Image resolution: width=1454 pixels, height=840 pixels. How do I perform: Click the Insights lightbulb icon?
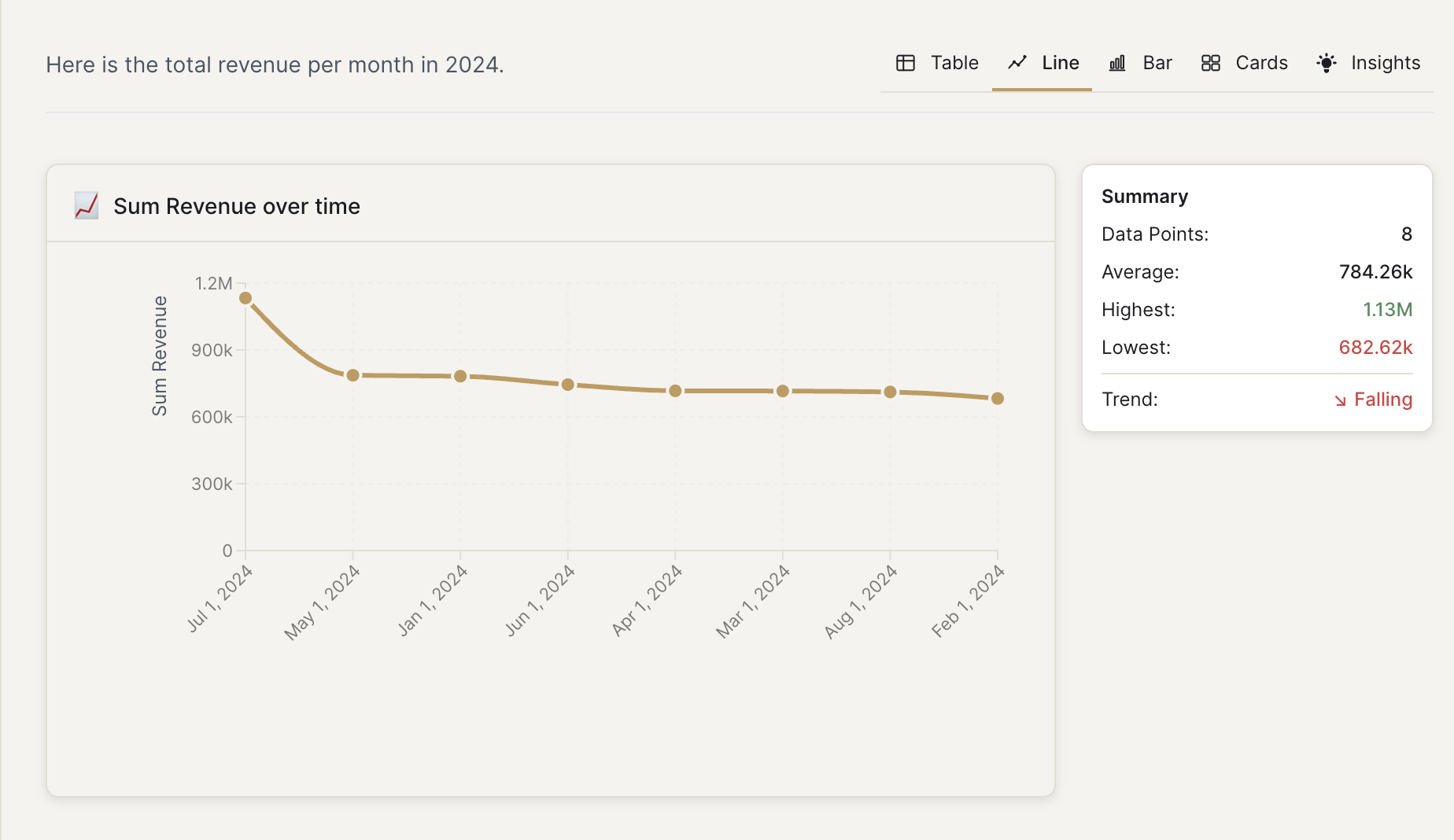[x=1327, y=63]
